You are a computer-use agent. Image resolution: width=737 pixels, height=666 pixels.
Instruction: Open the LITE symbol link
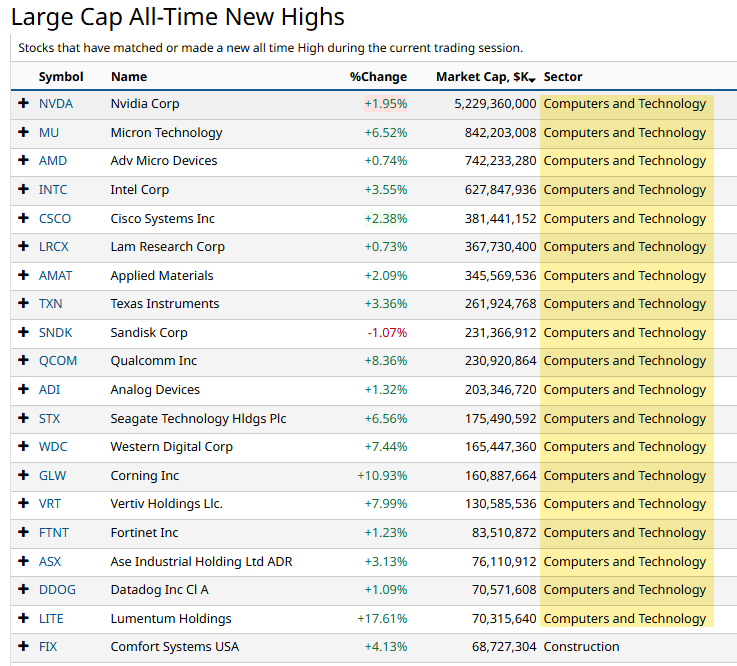(51, 618)
